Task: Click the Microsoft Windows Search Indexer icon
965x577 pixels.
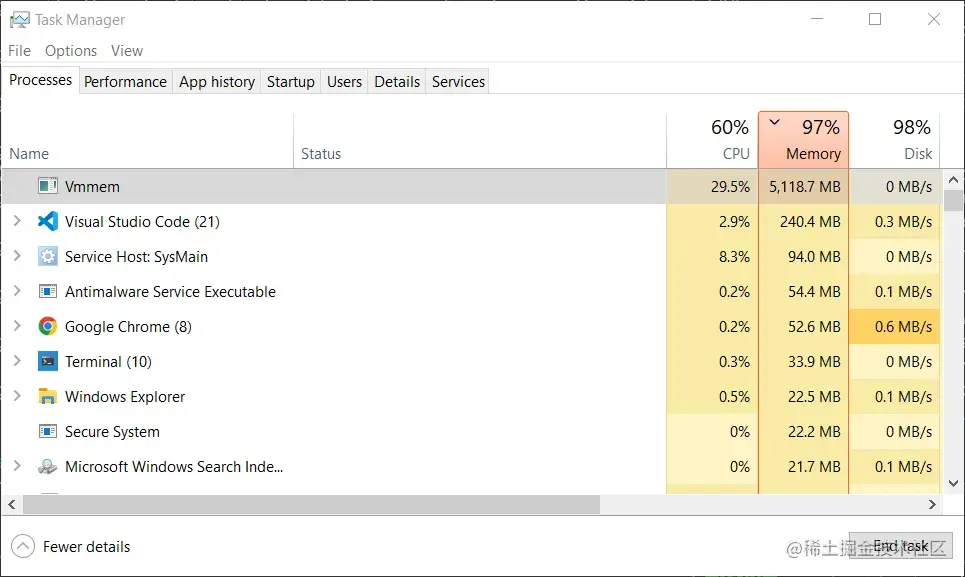Action: point(47,466)
